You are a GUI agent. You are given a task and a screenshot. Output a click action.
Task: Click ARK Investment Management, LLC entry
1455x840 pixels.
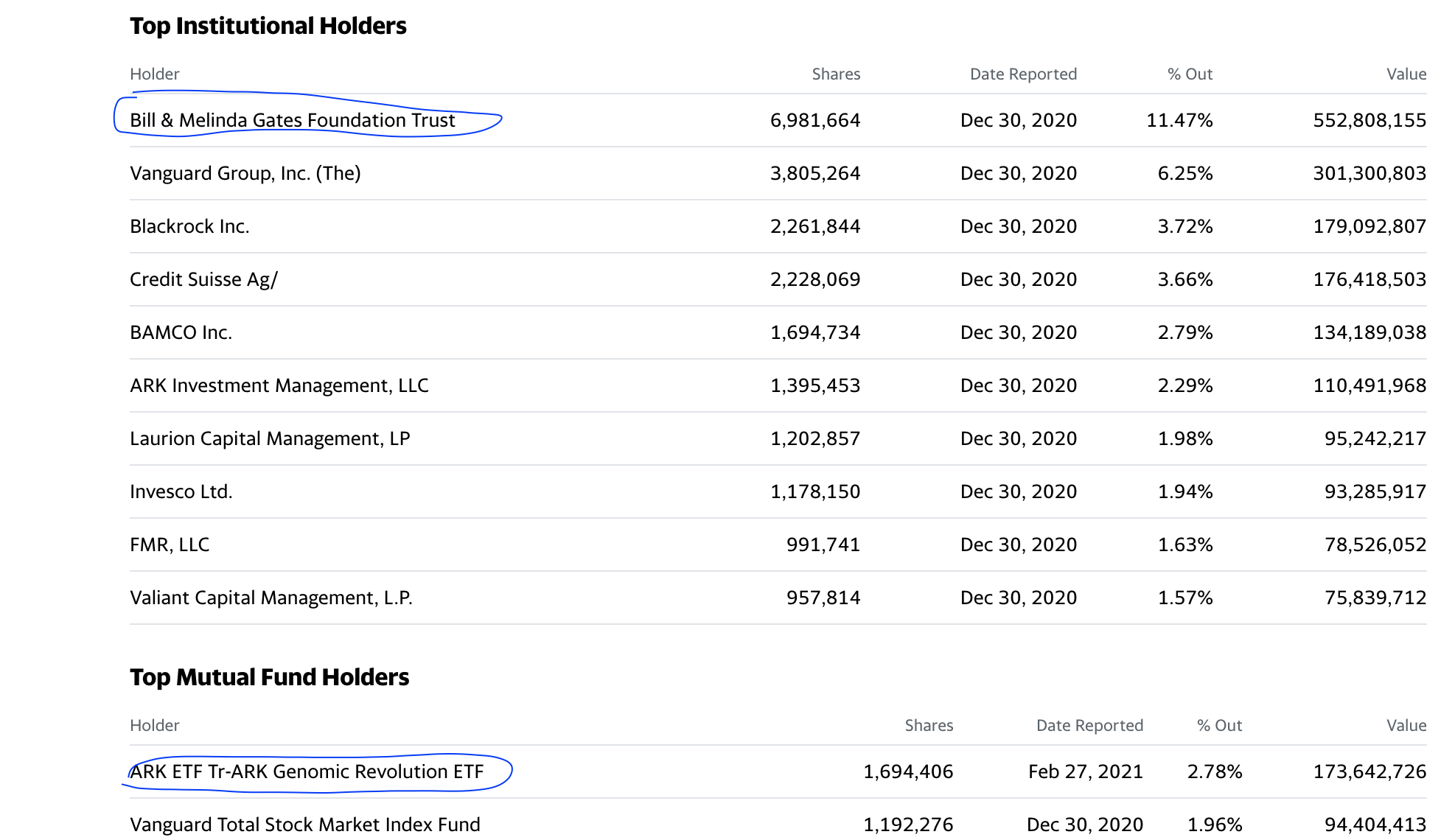pyautogui.click(x=279, y=385)
